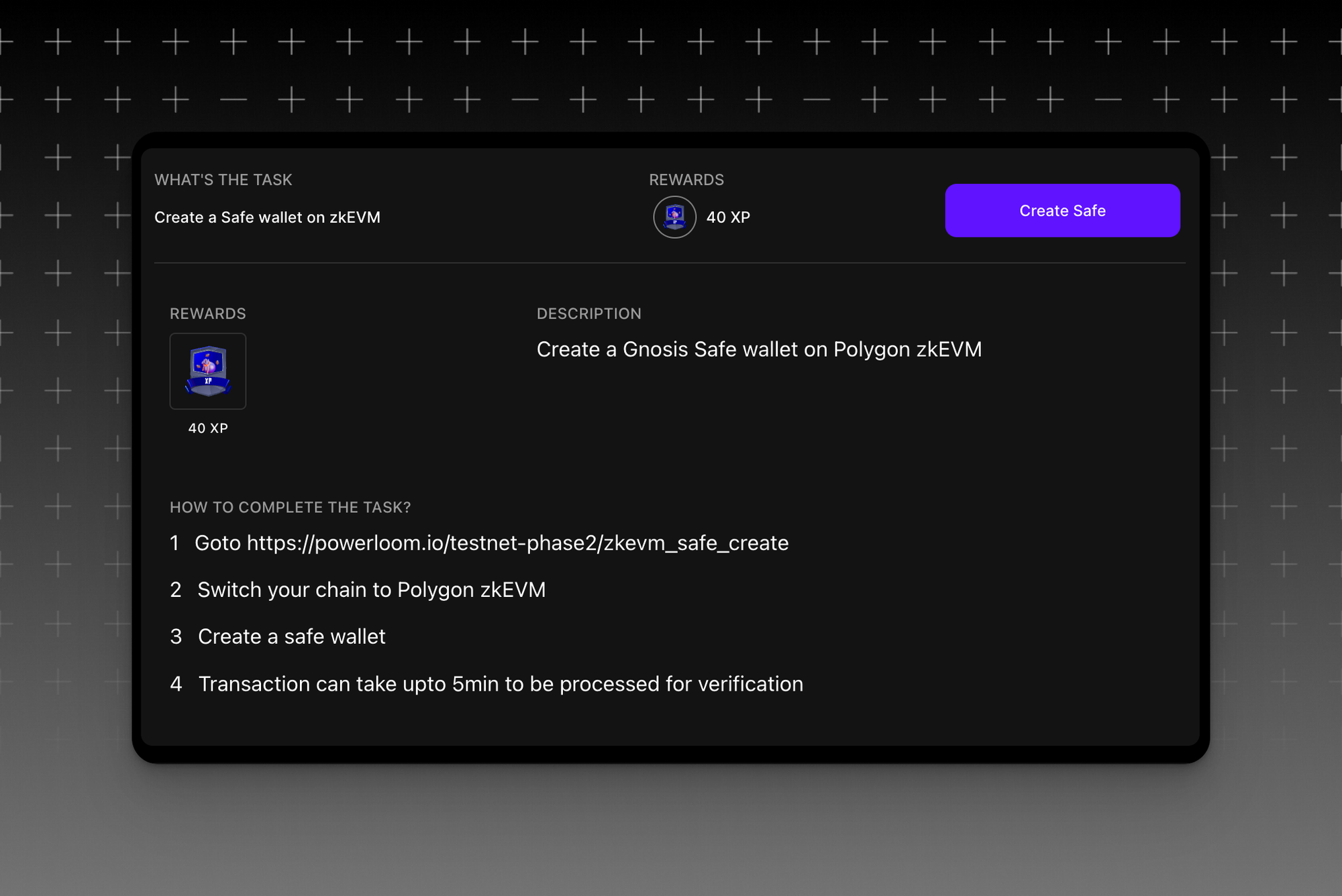Click step 4 about the 5min transaction verification

pyautogui.click(x=500, y=684)
